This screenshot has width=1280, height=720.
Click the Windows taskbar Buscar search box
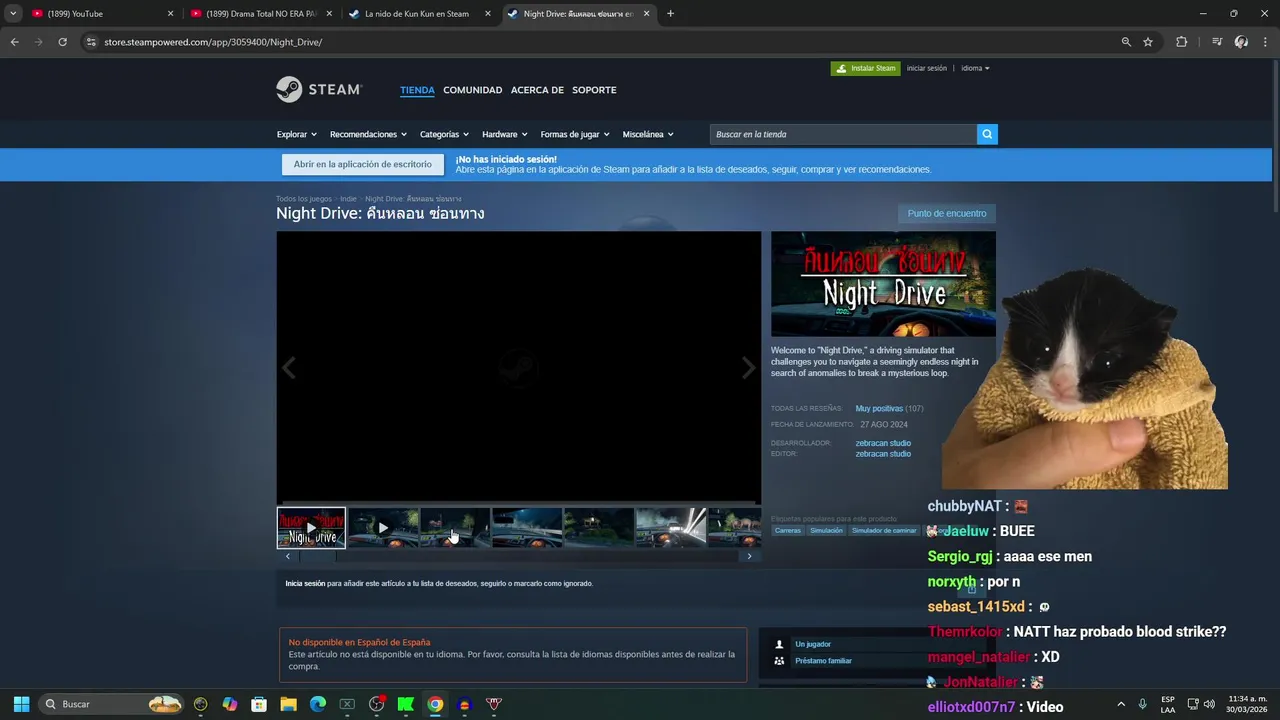pyautogui.click(x=112, y=704)
